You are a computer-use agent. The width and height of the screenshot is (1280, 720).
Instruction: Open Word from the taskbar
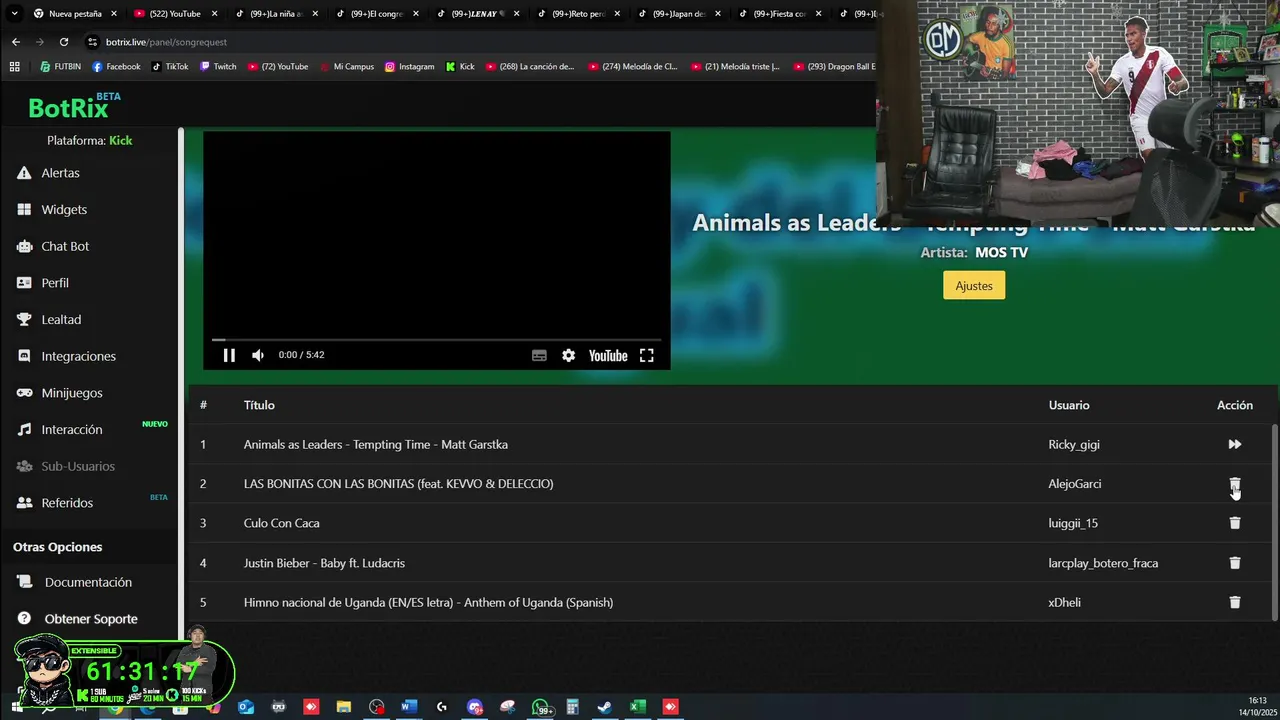pyautogui.click(x=408, y=707)
